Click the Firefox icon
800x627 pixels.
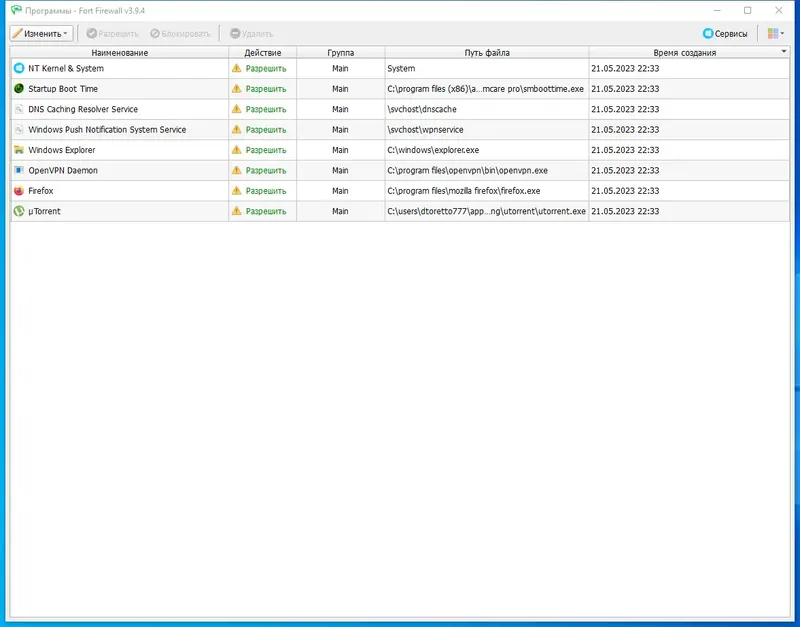click(19, 191)
